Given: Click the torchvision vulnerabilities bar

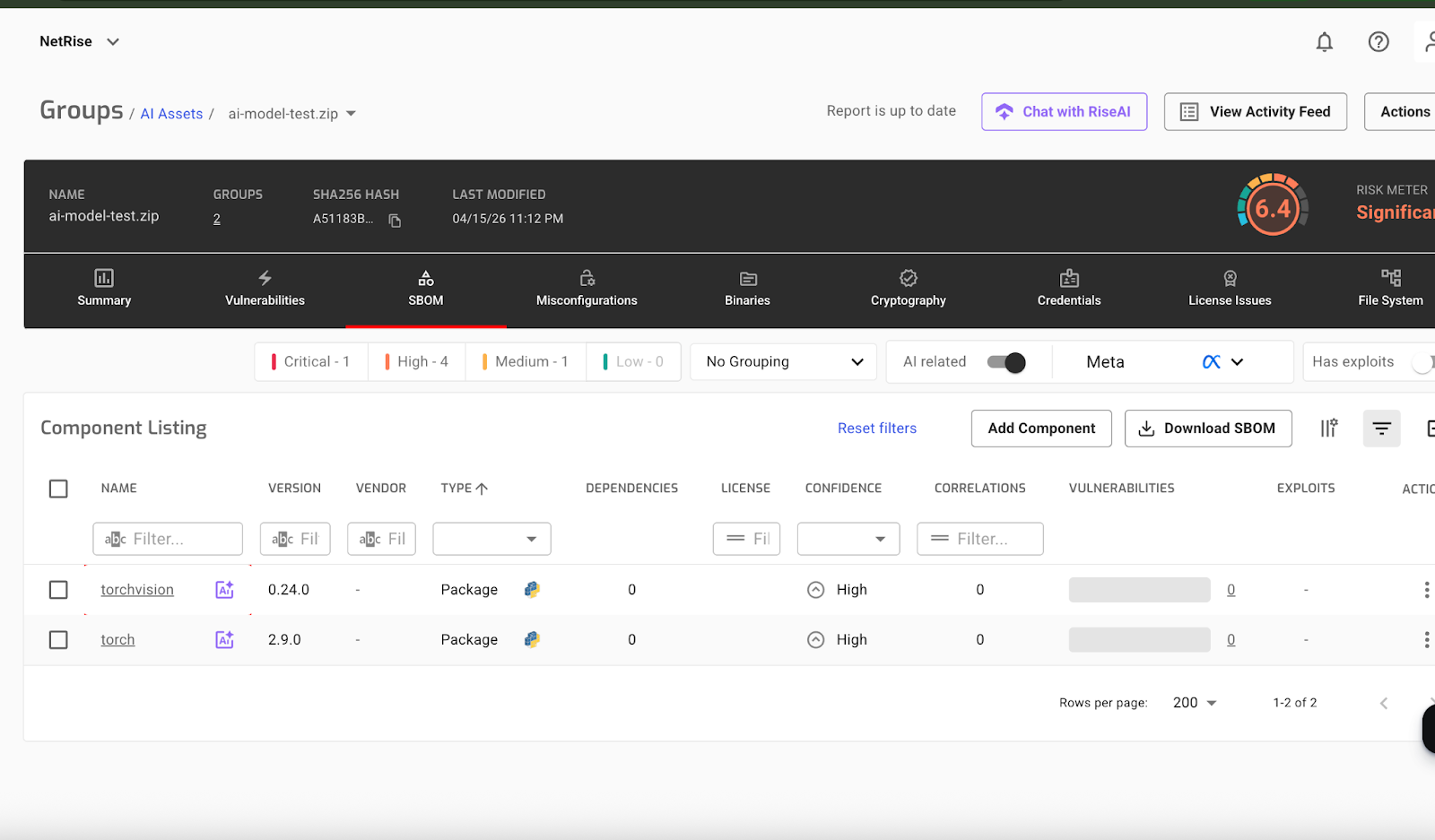Looking at the screenshot, I should [1139, 590].
